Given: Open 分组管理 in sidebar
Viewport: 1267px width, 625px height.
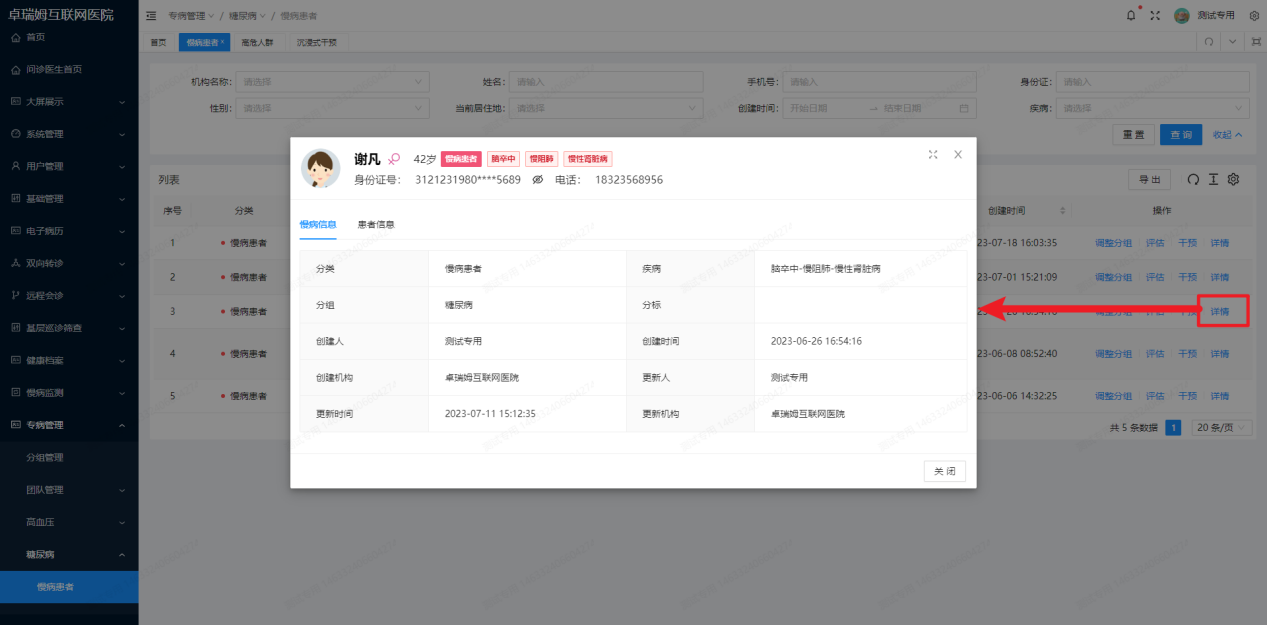Looking at the screenshot, I should (69, 457).
